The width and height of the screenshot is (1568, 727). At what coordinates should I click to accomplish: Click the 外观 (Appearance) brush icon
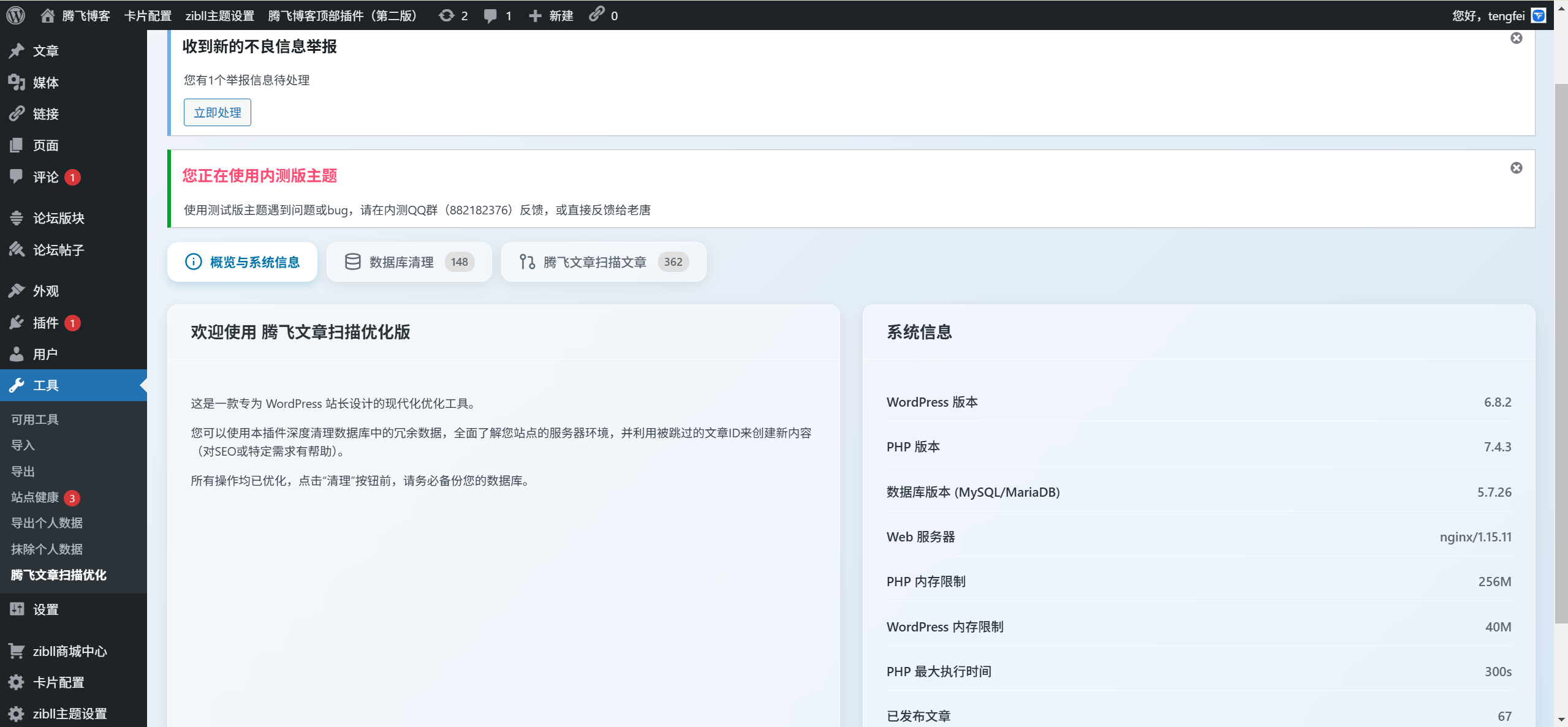click(x=17, y=290)
